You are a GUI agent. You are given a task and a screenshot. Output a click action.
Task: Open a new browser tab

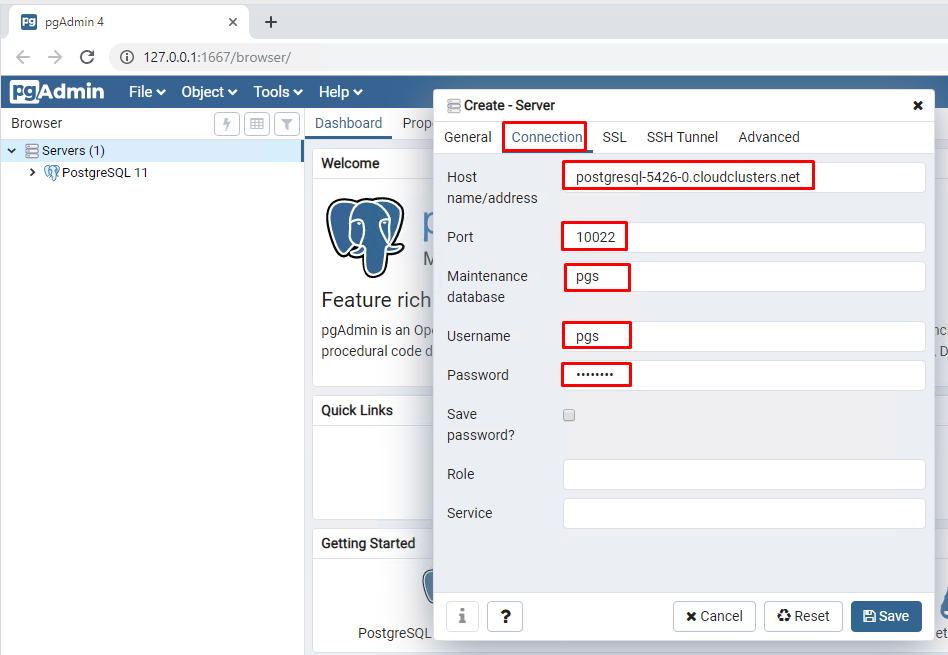tap(270, 22)
